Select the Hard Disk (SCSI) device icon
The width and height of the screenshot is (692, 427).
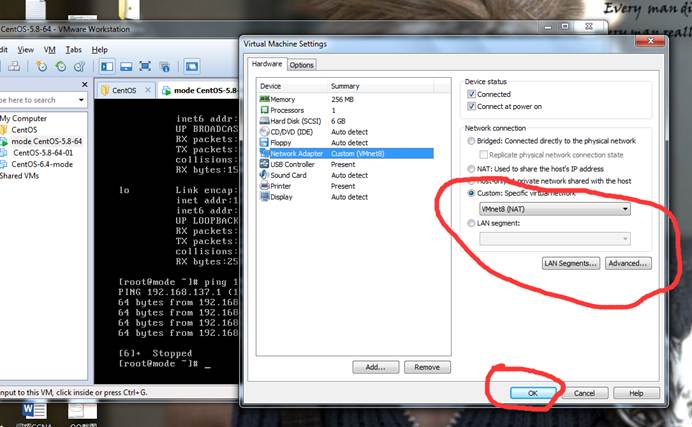264,120
